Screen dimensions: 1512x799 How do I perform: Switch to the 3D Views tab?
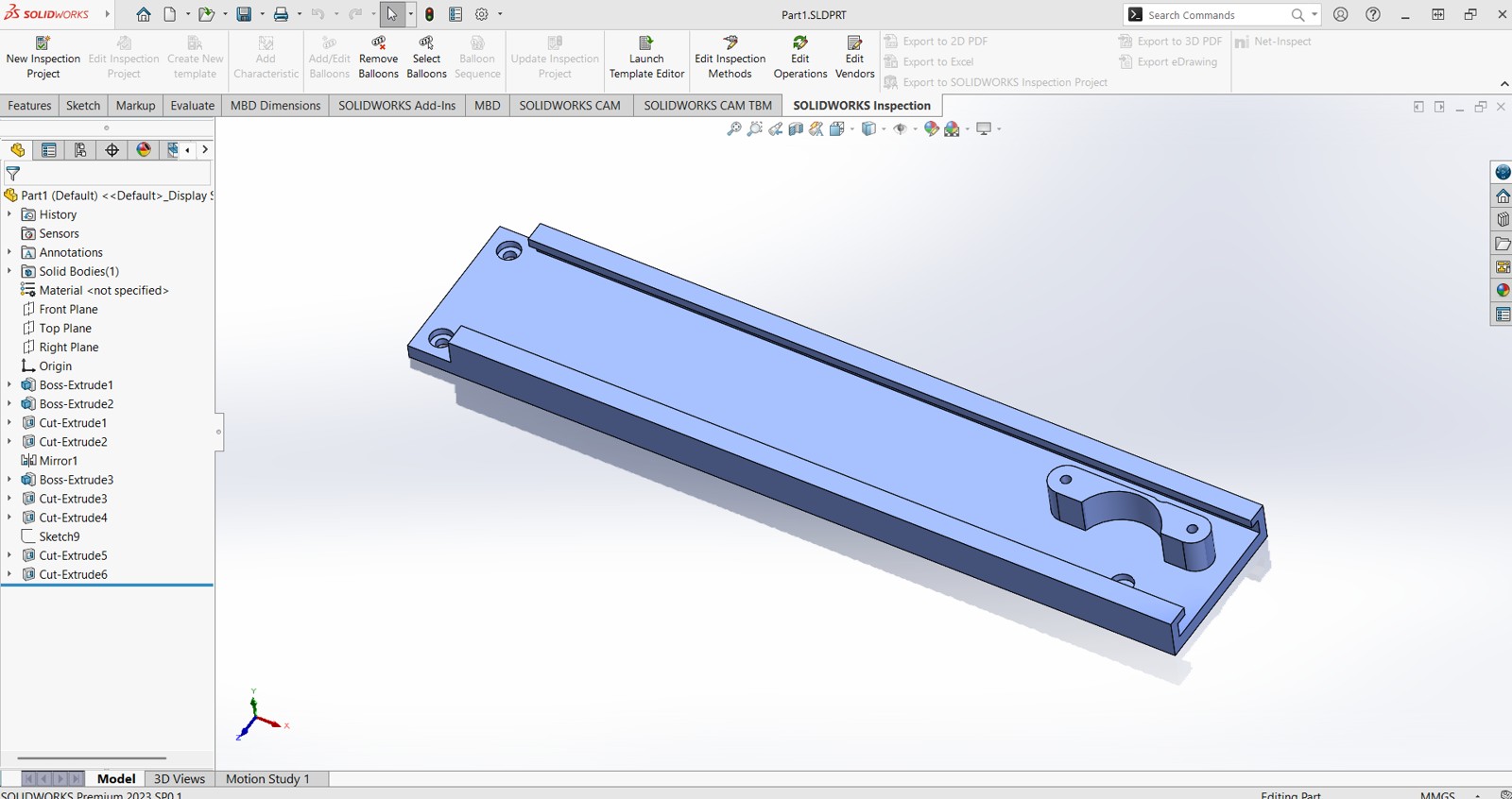(x=180, y=779)
